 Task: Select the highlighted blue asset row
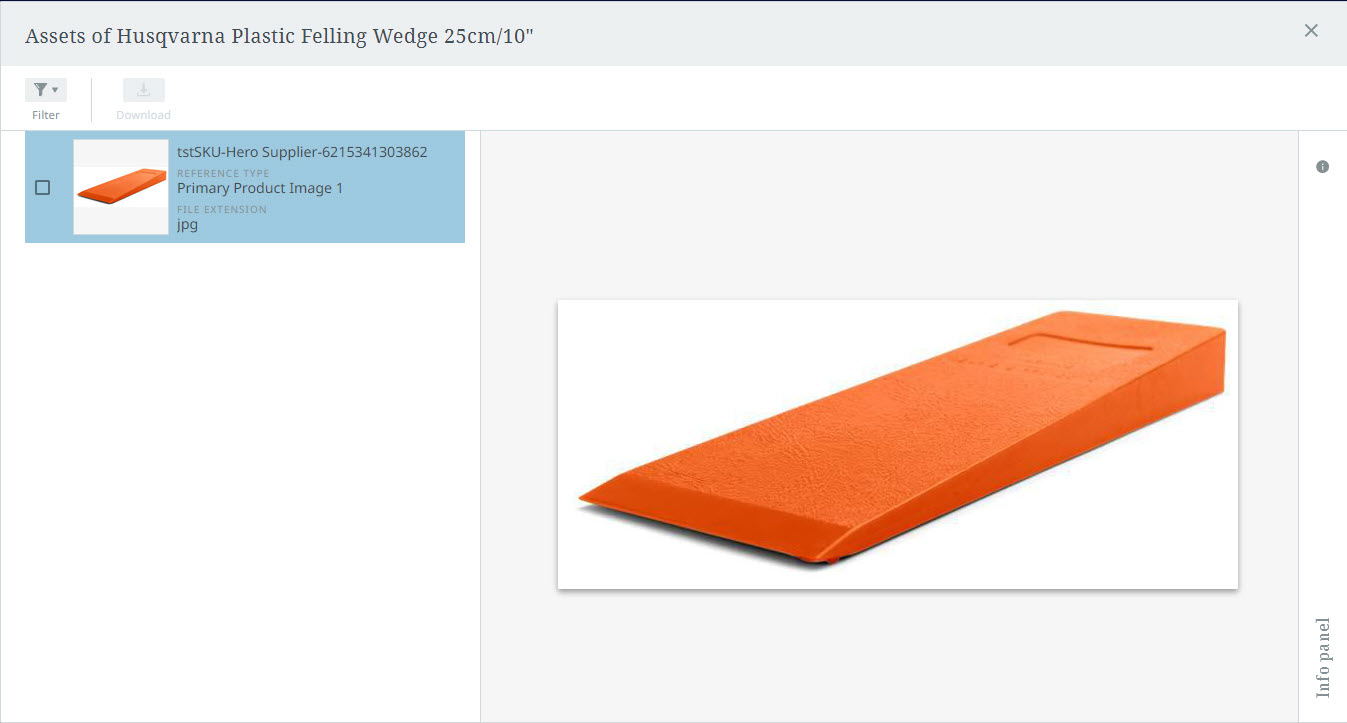point(245,187)
